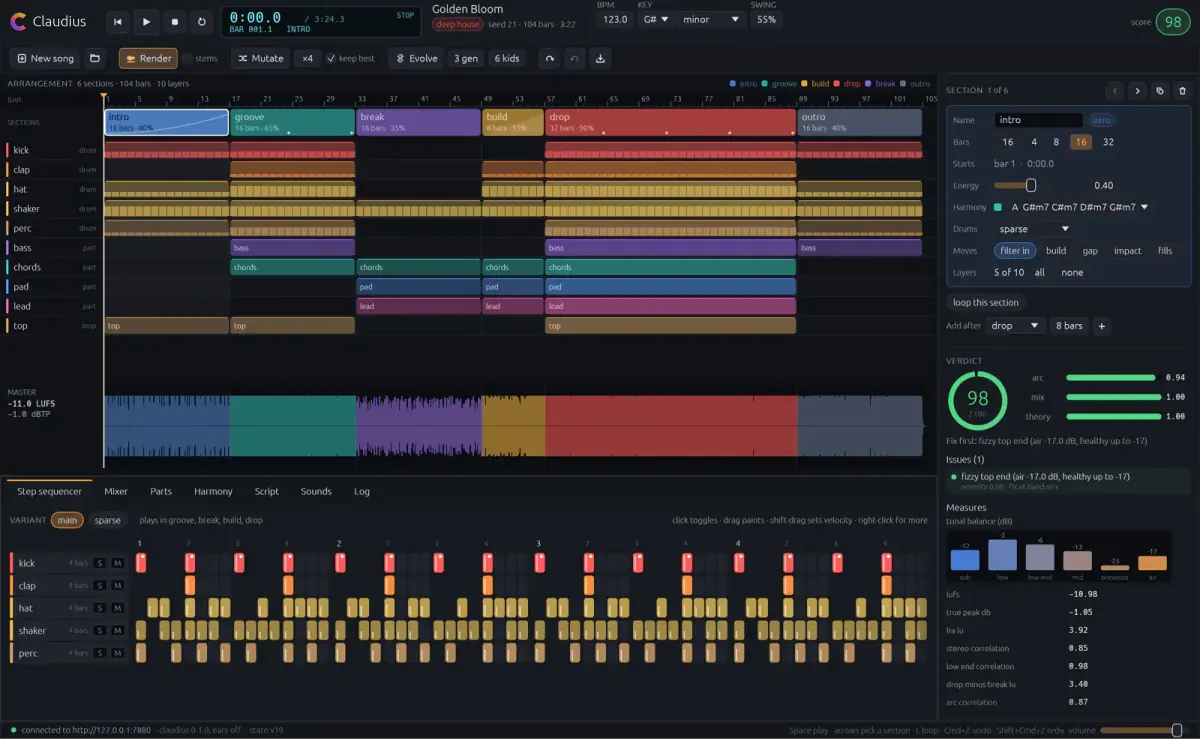Click loop this section button
The width and height of the screenshot is (1200, 739).
(986, 302)
